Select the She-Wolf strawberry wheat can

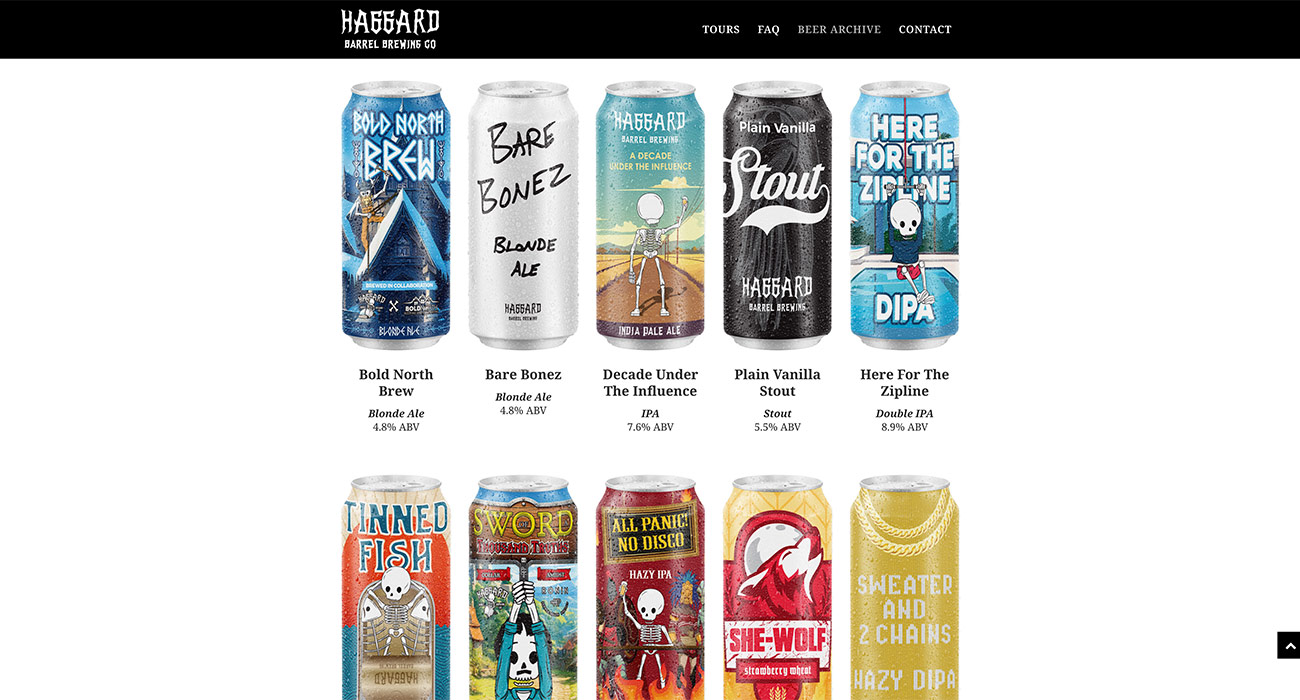[x=777, y=587]
